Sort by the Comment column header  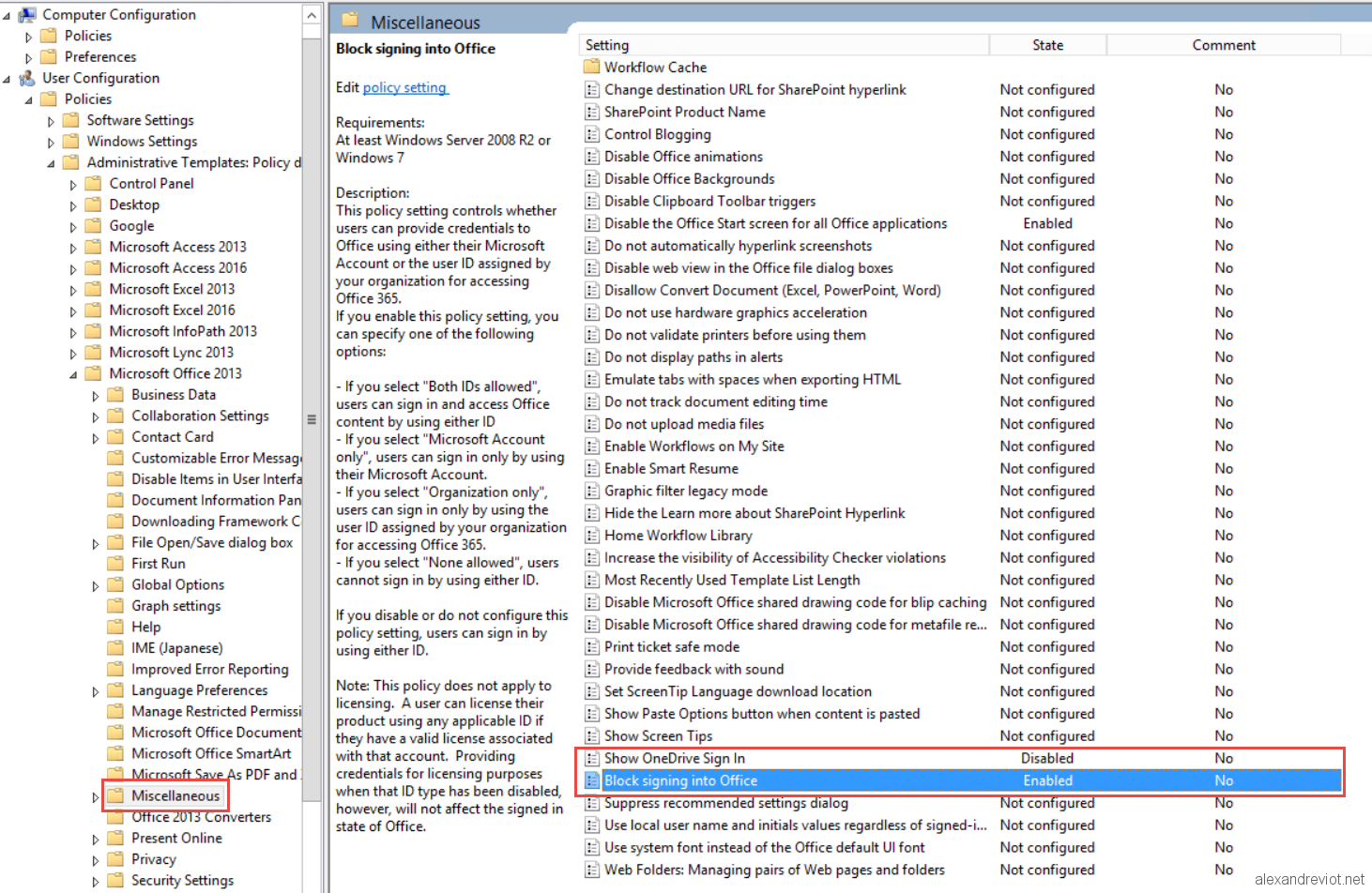coord(1224,45)
